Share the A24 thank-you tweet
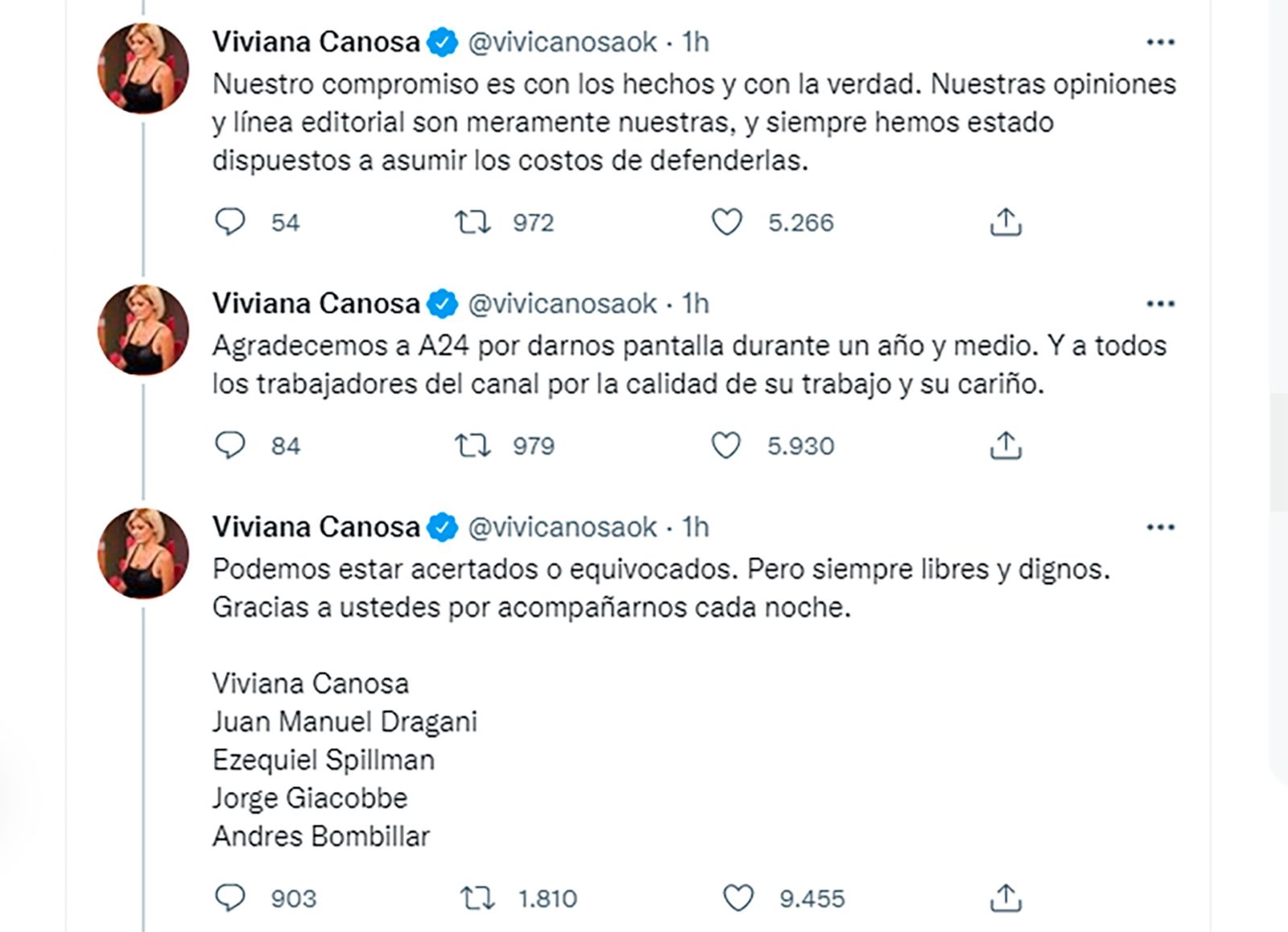This screenshot has width=1288, height=932. point(1005,445)
